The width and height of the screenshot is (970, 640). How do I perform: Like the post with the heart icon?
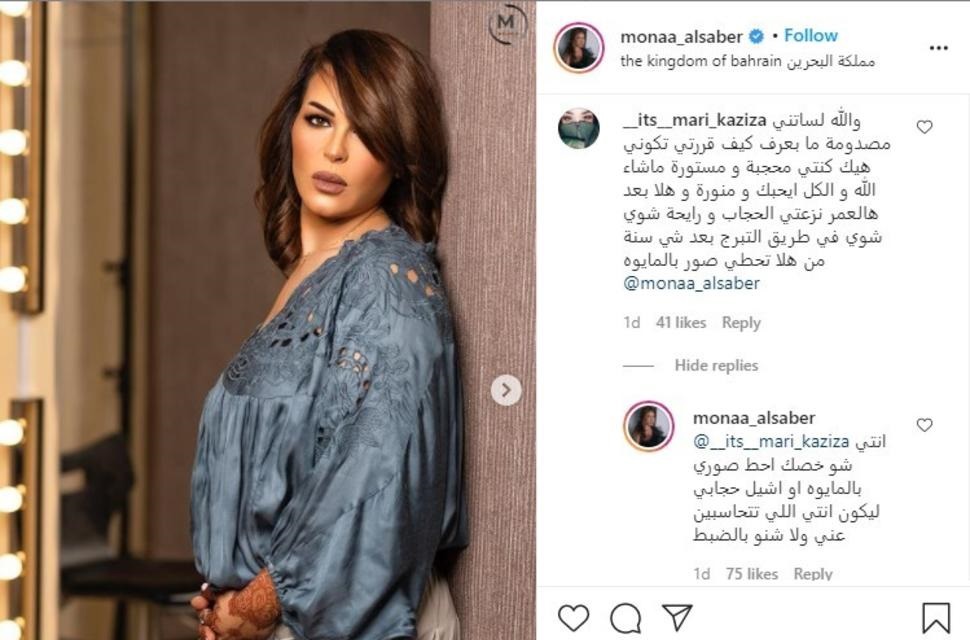(573, 618)
